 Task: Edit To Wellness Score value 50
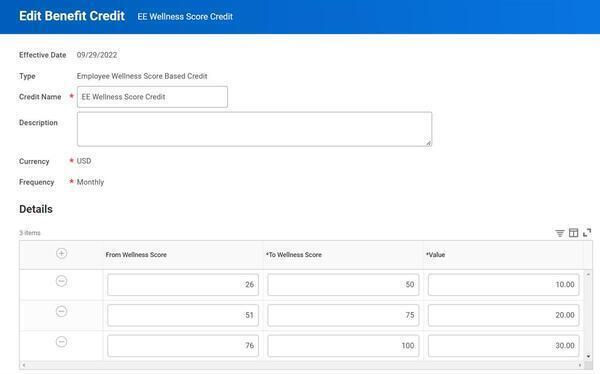coord(343,284)
